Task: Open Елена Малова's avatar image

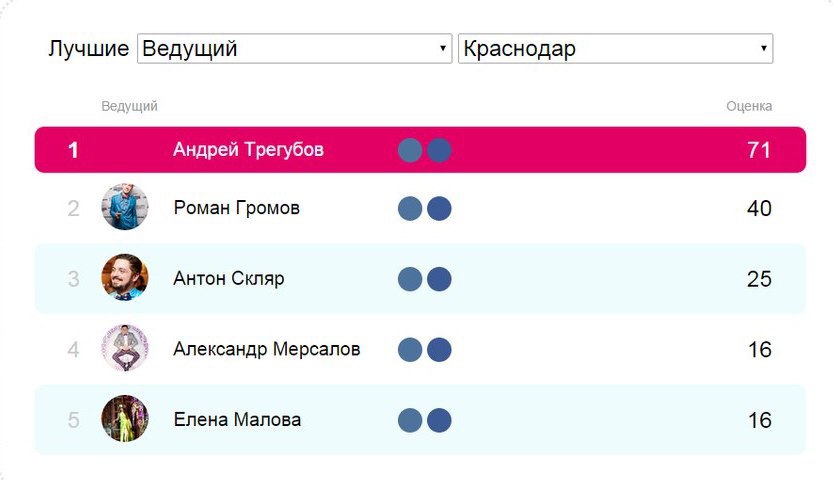Action: pos(125,419)
